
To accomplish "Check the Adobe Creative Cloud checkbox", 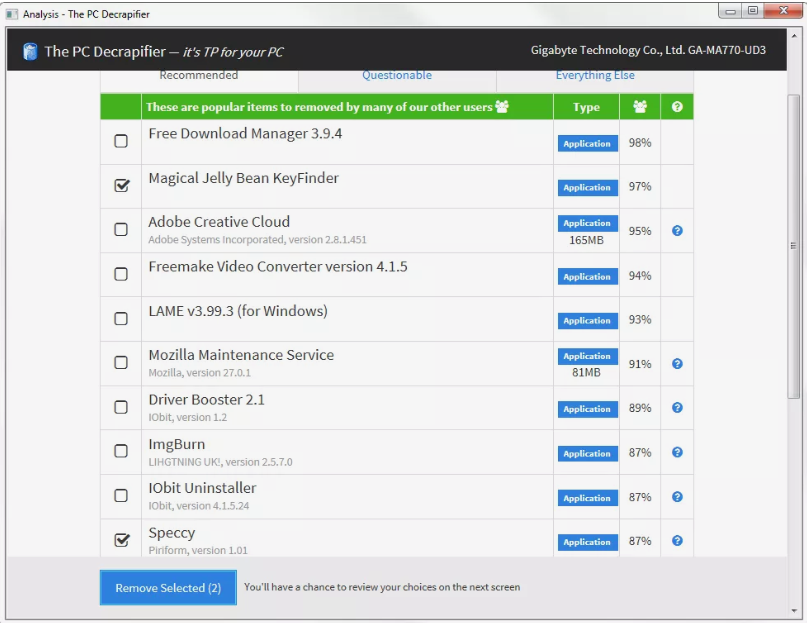I will (121, 229).
